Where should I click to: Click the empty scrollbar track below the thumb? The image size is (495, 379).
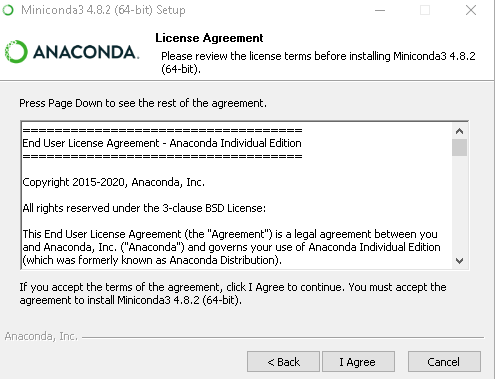pos(460,204)
